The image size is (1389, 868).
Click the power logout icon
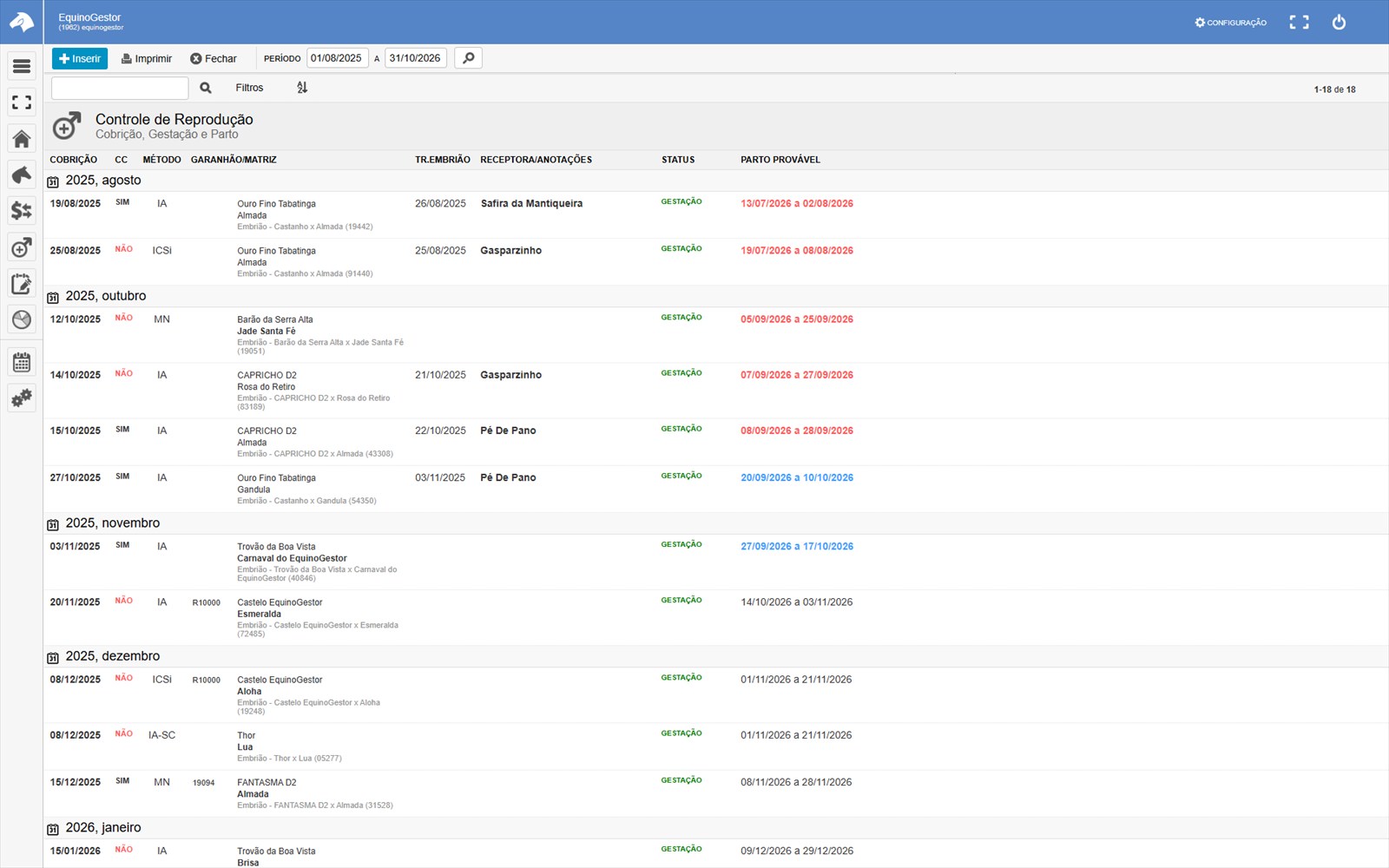tap(1339, 23)
